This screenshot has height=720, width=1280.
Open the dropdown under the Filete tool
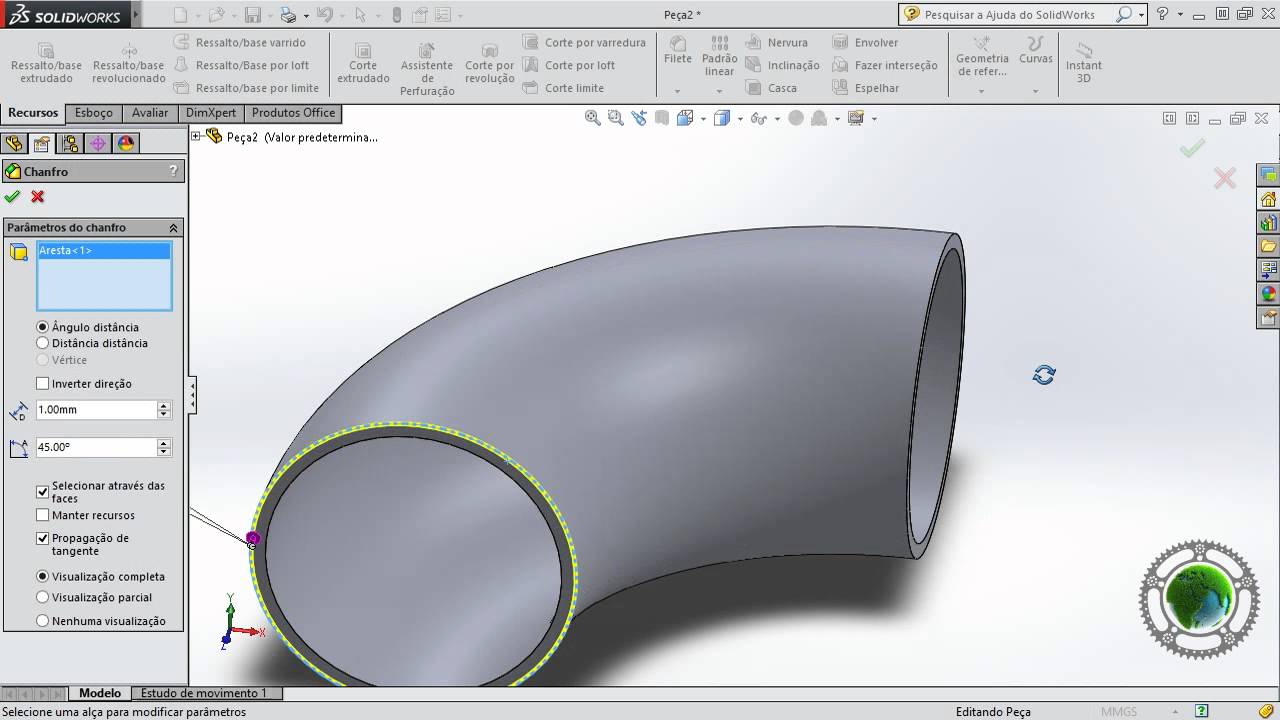click(x=678, y=91)
